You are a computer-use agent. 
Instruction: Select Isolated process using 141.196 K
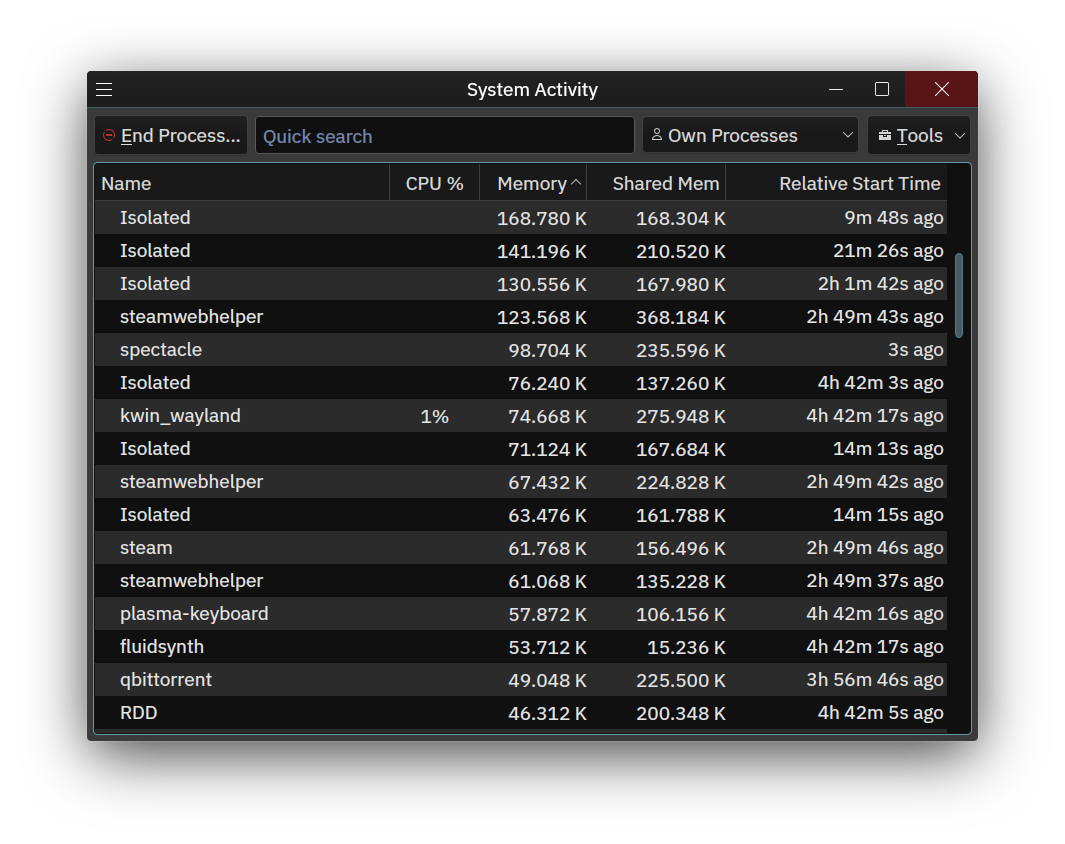click(521, 251)
